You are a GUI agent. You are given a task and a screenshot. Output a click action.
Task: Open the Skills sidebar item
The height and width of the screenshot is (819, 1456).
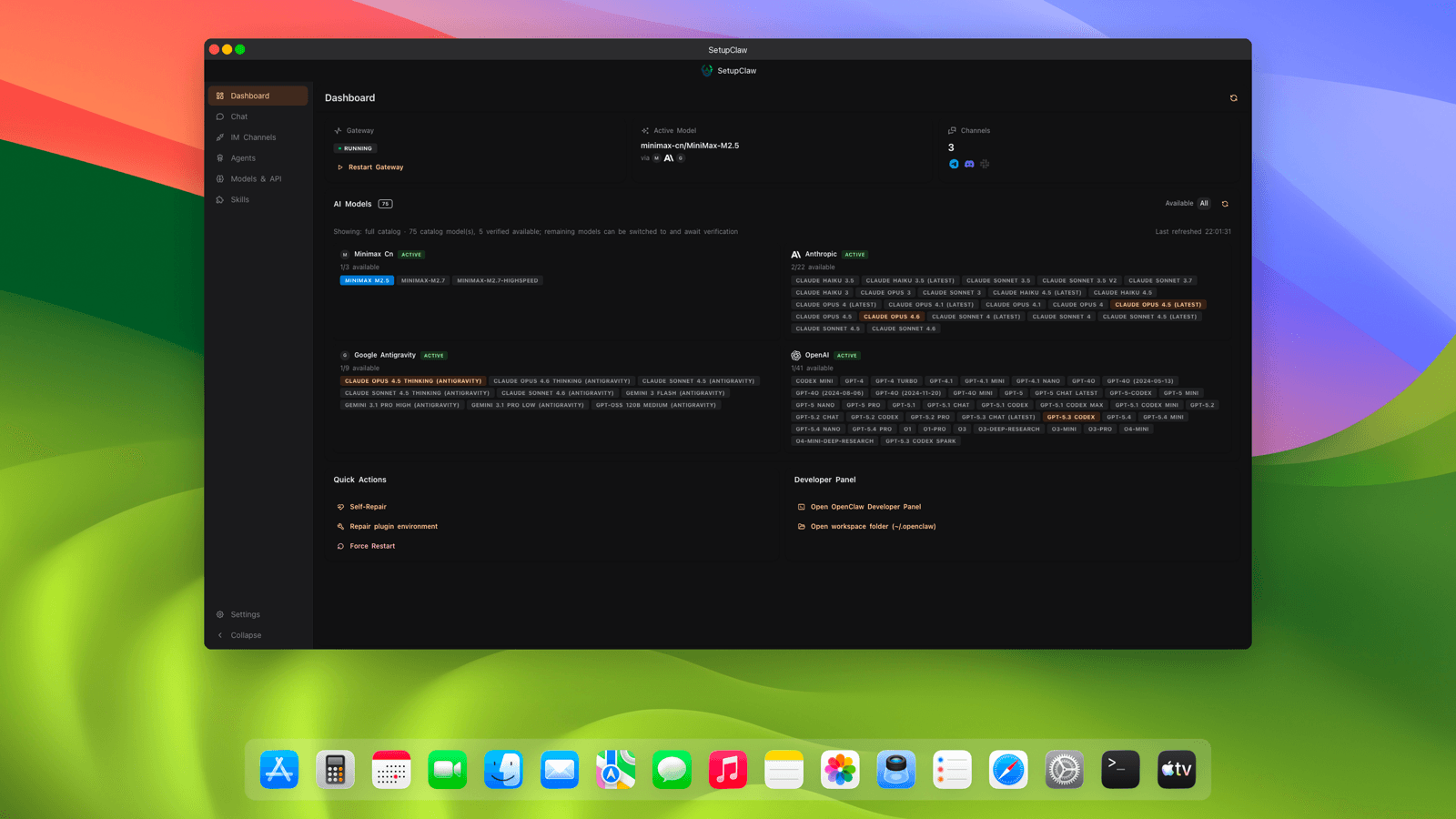(x=258, y=199)
